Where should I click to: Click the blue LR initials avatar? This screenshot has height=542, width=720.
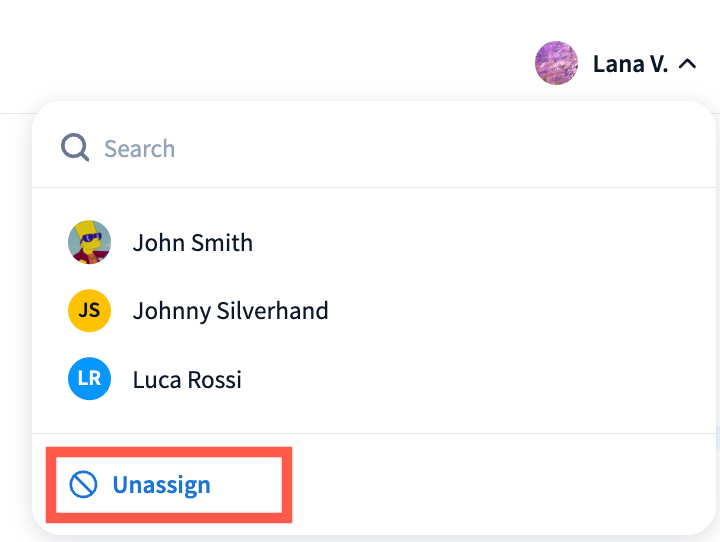coord(89,380)
